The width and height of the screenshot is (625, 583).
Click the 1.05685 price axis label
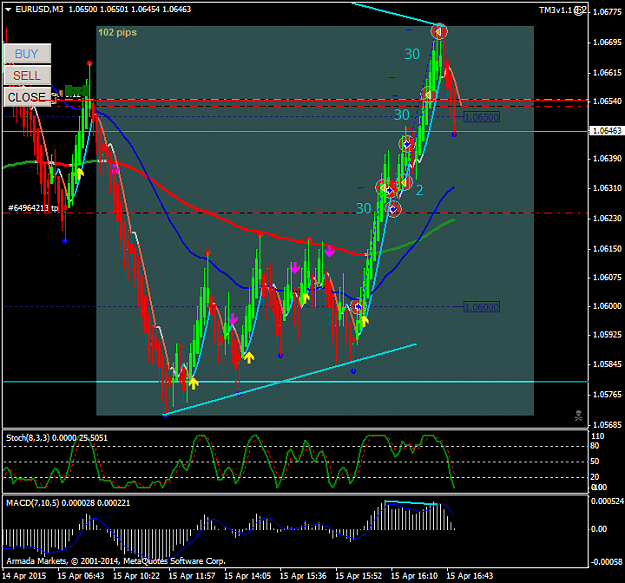click(607, 425)
